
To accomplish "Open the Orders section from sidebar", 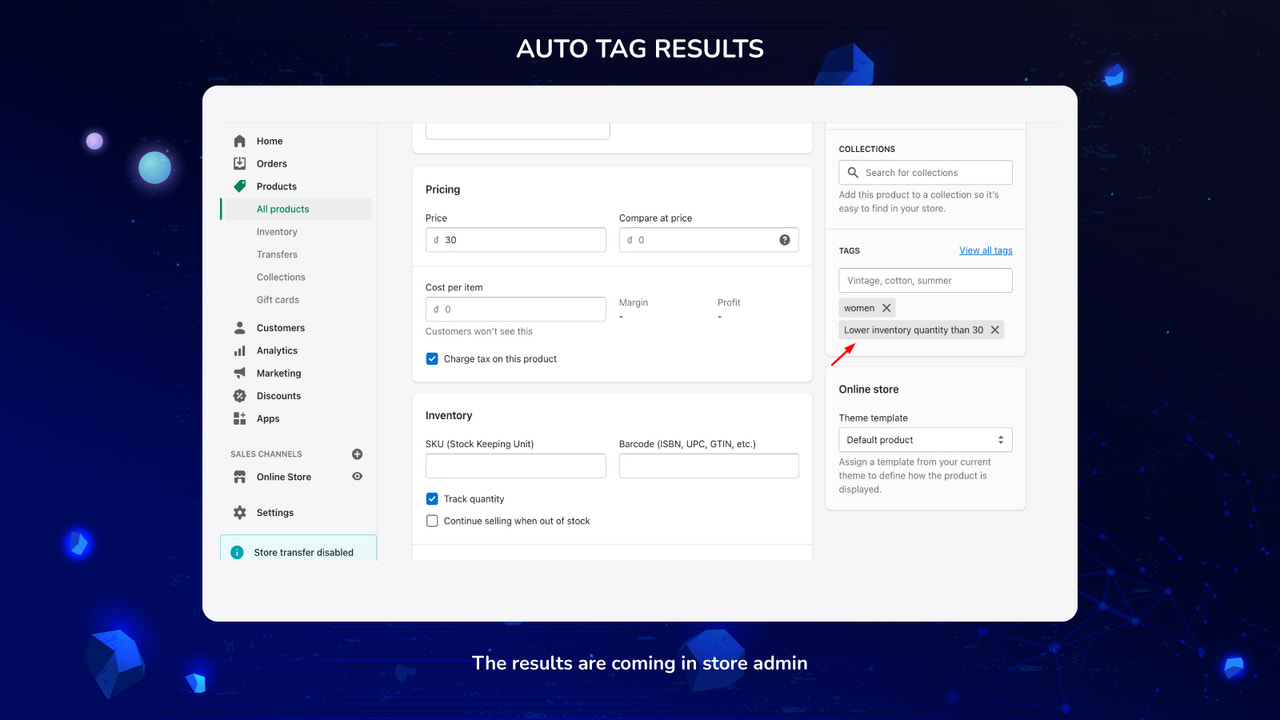I will pyautogui.click(x=271, y=163).
